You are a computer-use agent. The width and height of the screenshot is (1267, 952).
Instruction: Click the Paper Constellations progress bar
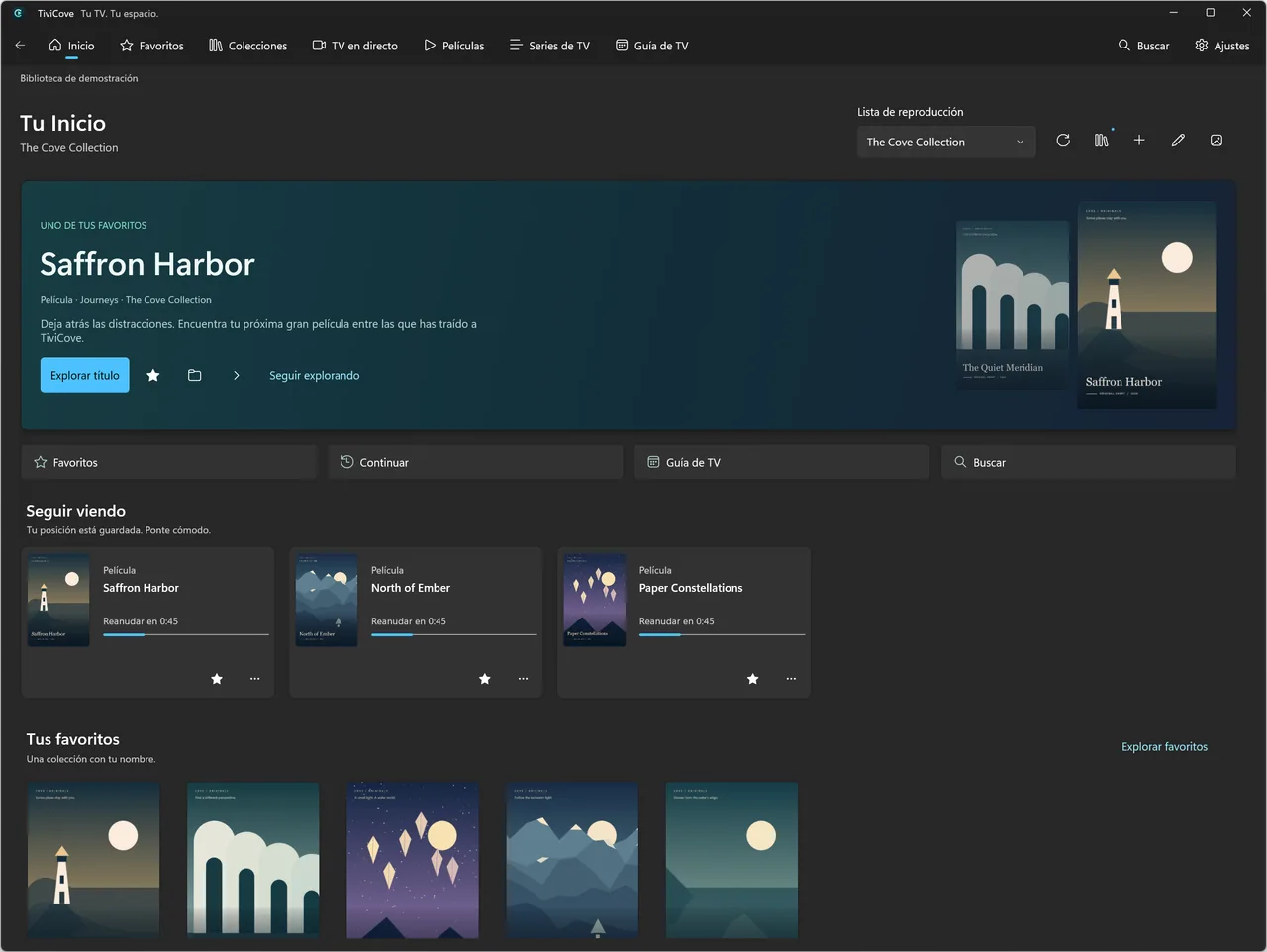pos(722,634)
